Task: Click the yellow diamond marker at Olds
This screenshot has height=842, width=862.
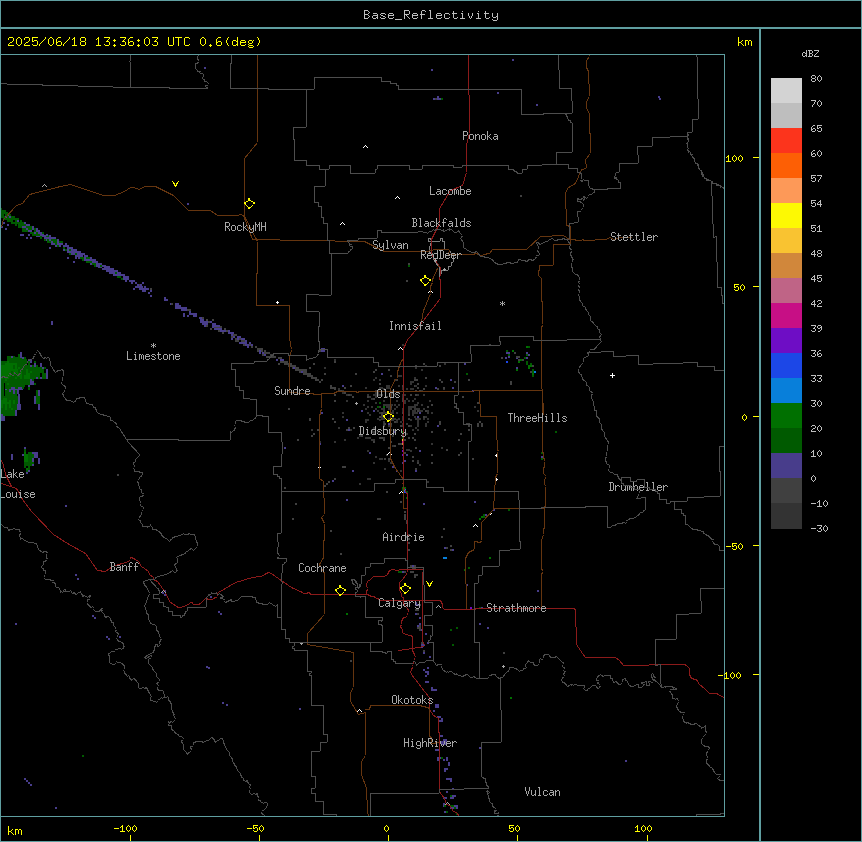Action: click(x=388, y=417)
